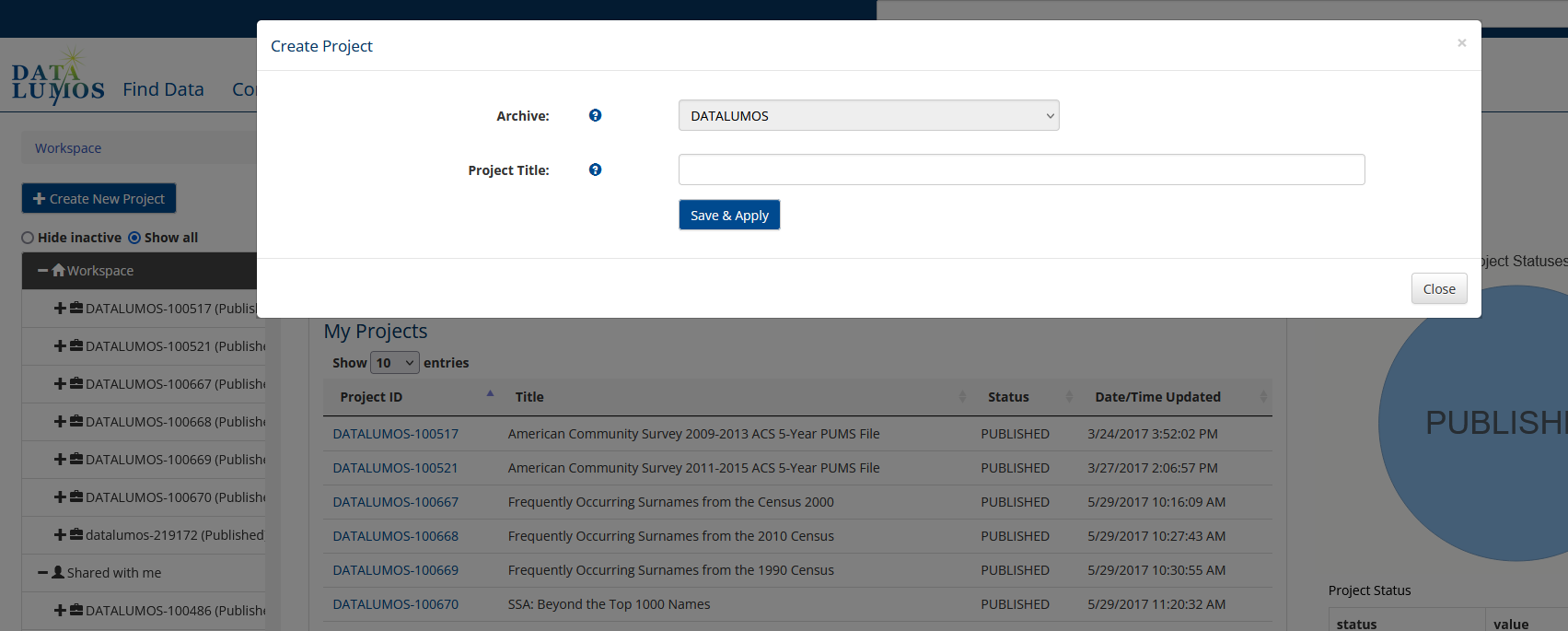Select the Hide inactive radio button

[x=28, y=238]
